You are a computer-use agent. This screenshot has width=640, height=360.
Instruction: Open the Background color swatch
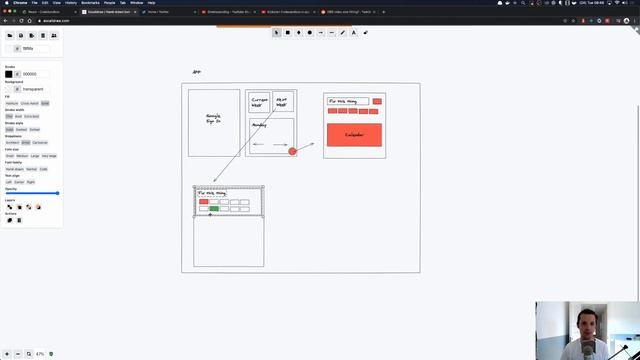(x=9, y=89)
